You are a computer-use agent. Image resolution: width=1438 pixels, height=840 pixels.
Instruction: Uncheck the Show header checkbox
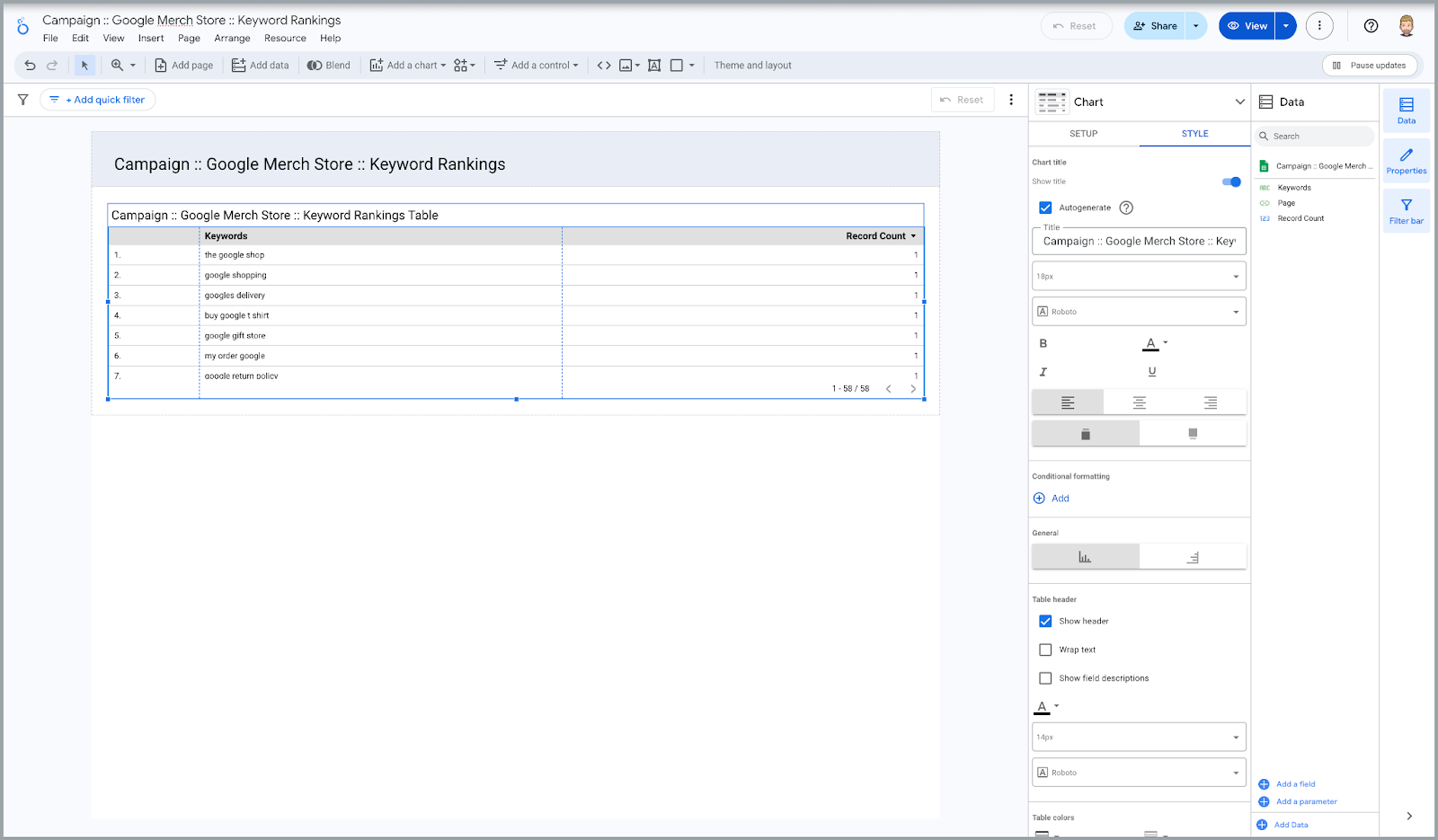pyautogui.click(x=1045, y=621)
